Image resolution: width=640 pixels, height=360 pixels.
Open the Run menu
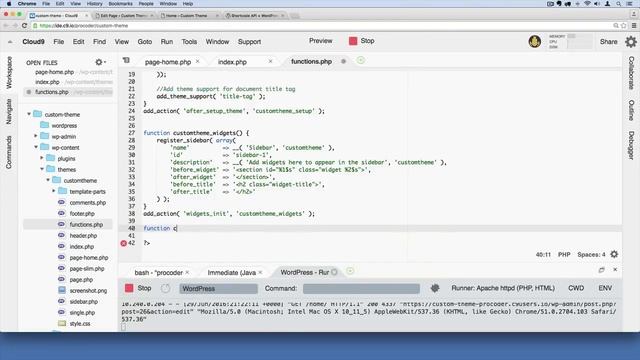167,42
